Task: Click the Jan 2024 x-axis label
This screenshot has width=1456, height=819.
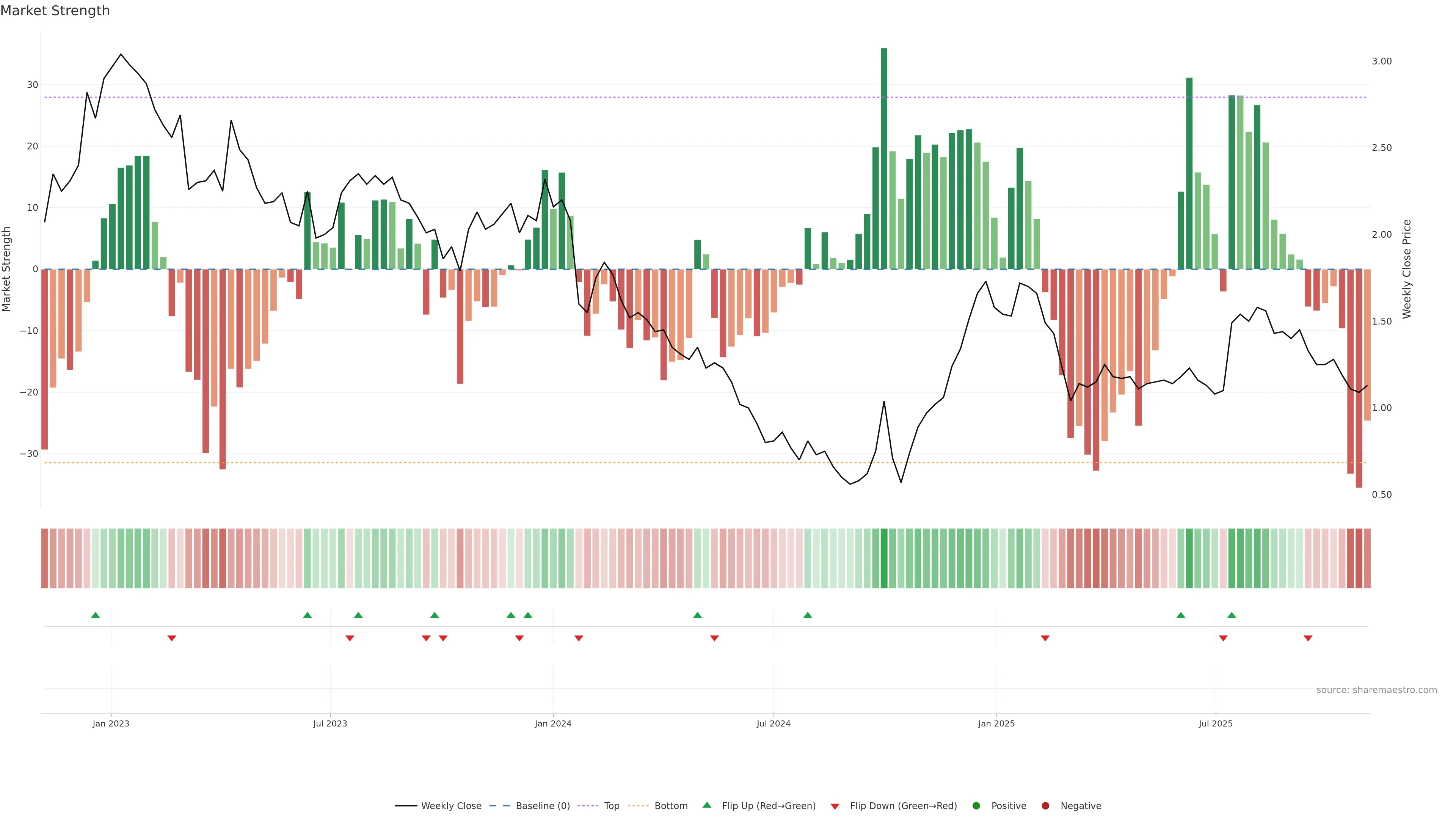Action: [x=553, y=723]
